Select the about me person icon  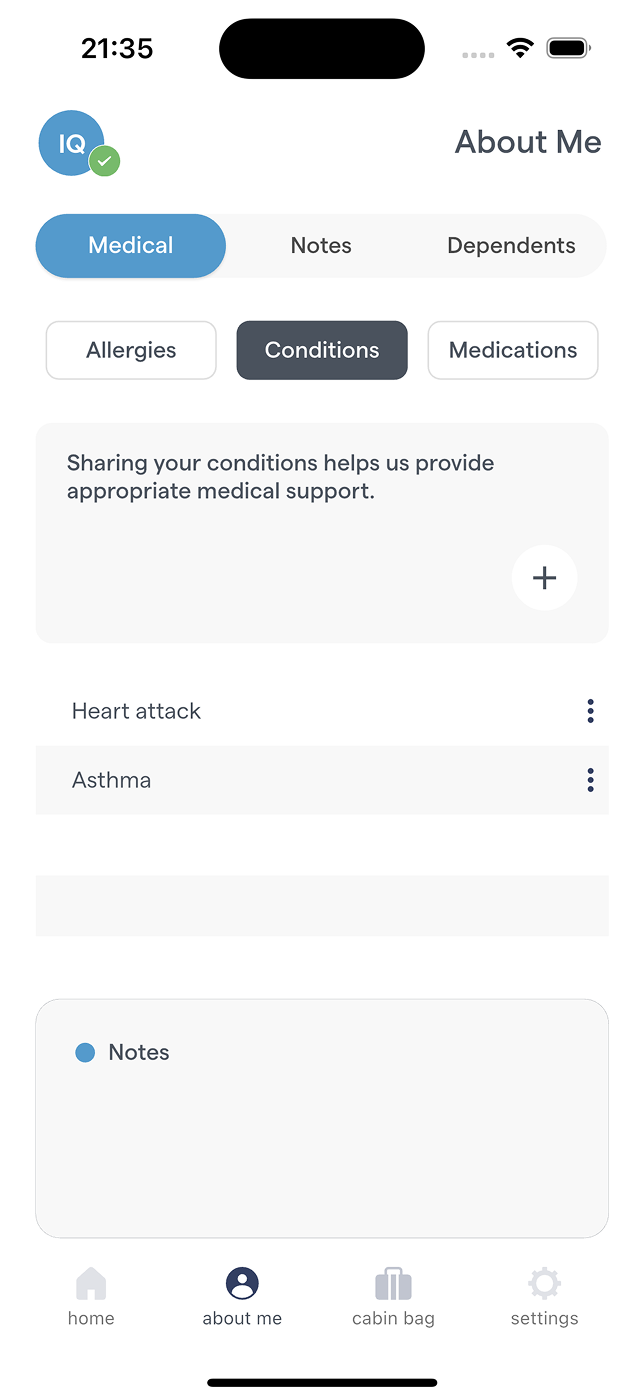242,1283
